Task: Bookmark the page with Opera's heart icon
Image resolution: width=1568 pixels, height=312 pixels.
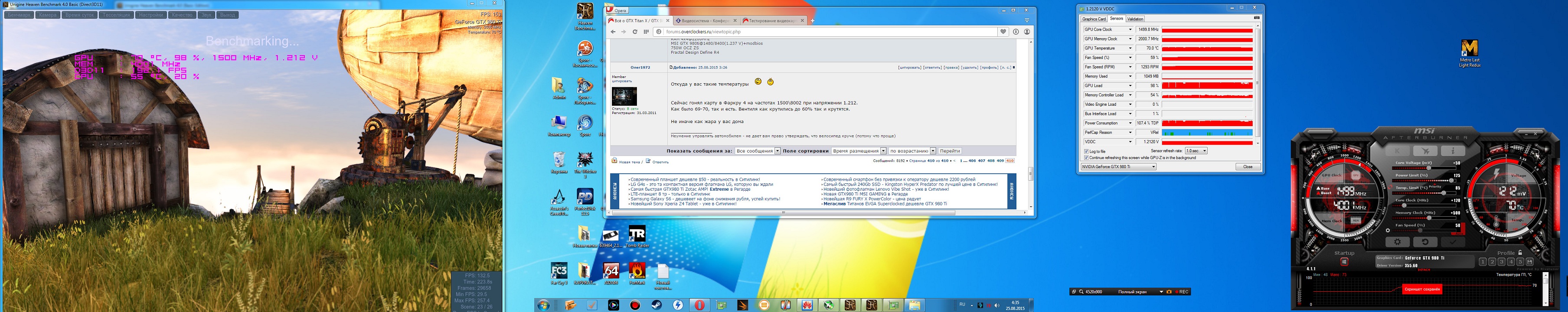Action: [1003, 32]
